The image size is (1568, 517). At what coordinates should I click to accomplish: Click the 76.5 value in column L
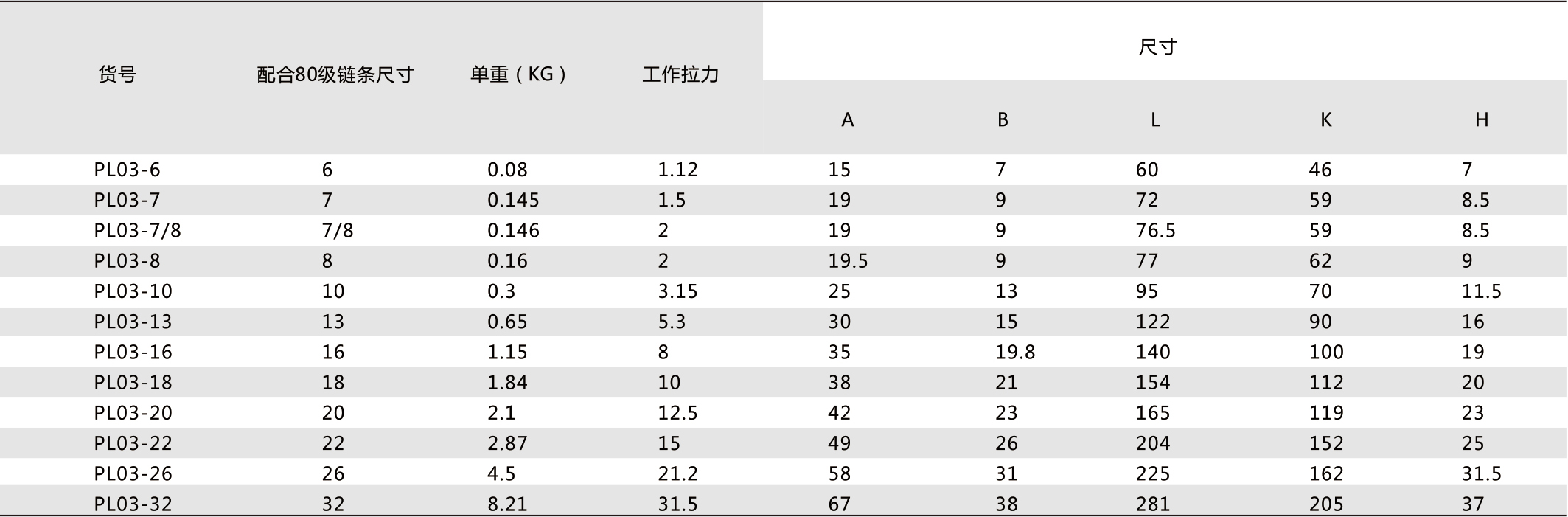(x=1155, y=231)
